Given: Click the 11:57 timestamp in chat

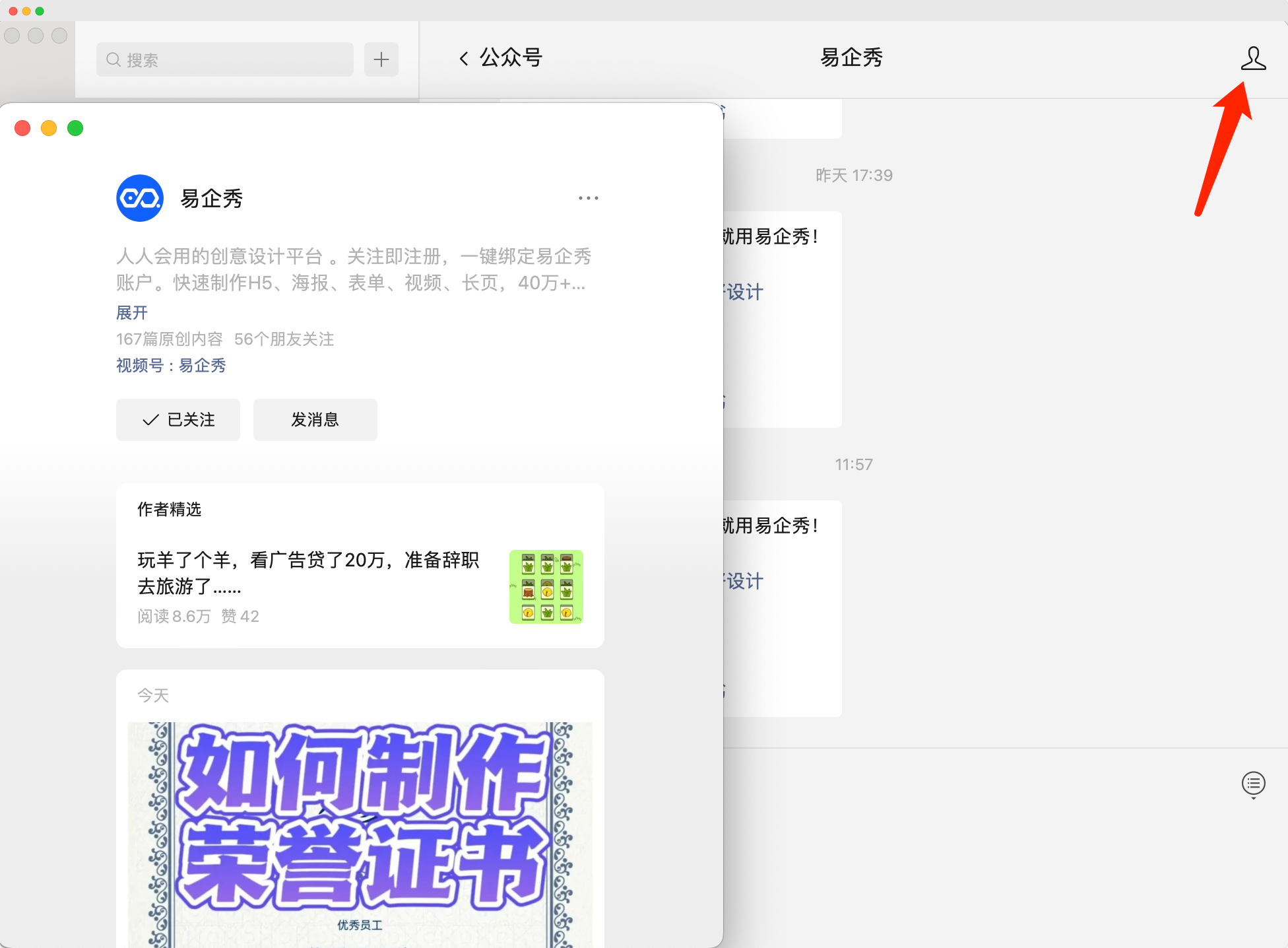Looking at the screenshot, I should pos(854,464).
